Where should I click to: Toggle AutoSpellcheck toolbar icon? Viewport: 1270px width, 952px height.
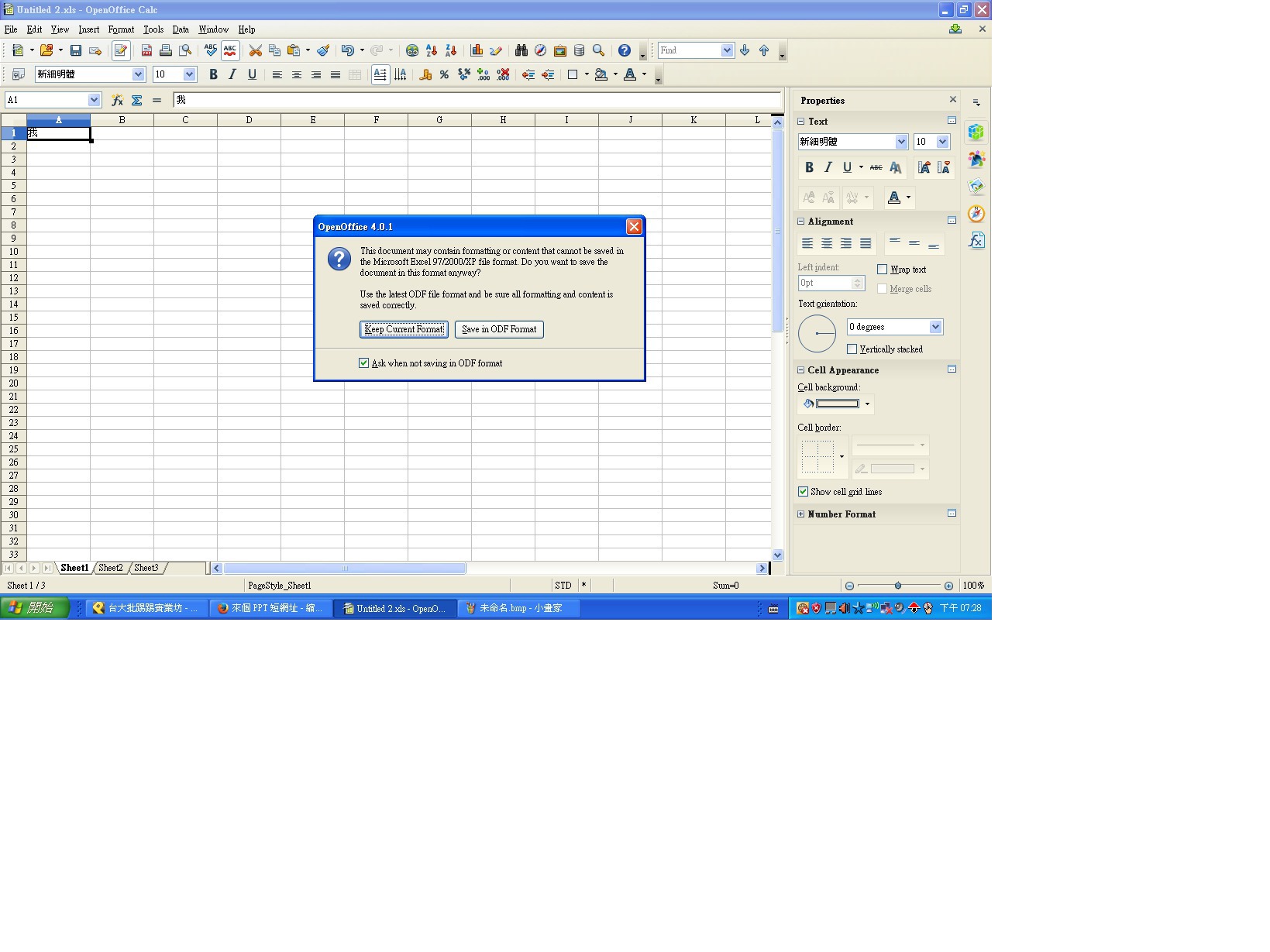coord(230,50)
